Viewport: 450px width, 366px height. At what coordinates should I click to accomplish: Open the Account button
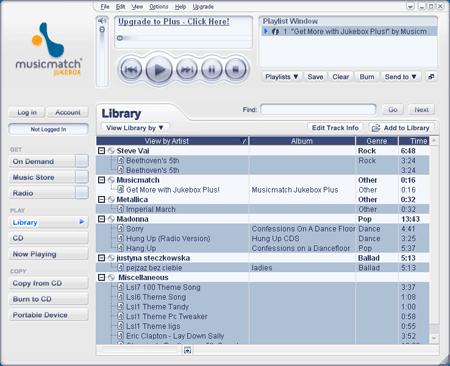pyautogui.click(x=68, y=112)
